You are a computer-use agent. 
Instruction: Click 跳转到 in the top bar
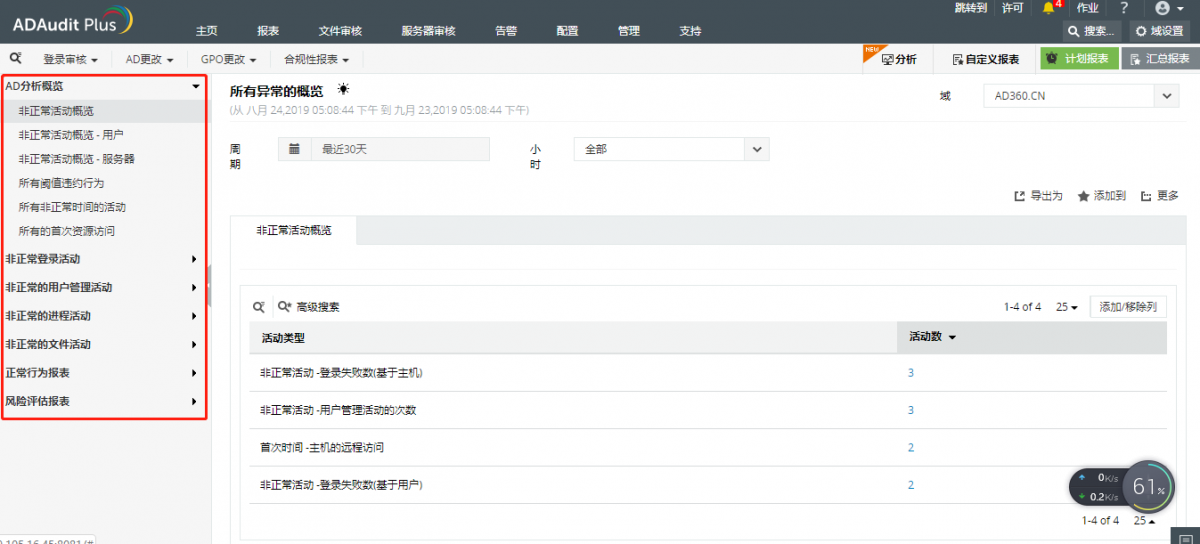[x=970, y=8]
